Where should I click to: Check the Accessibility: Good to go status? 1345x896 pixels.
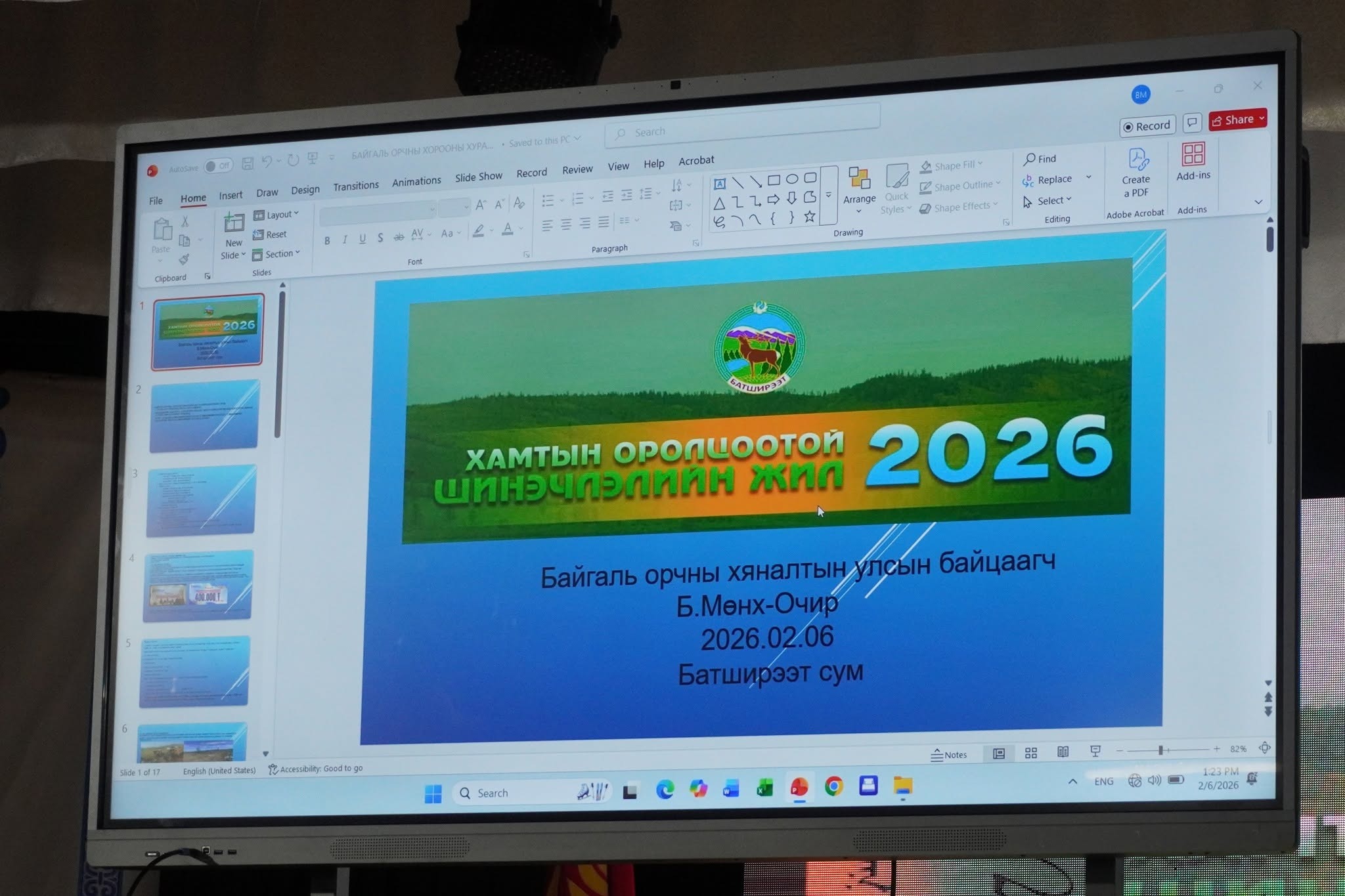pyautogui.click(x=316, y=769)
